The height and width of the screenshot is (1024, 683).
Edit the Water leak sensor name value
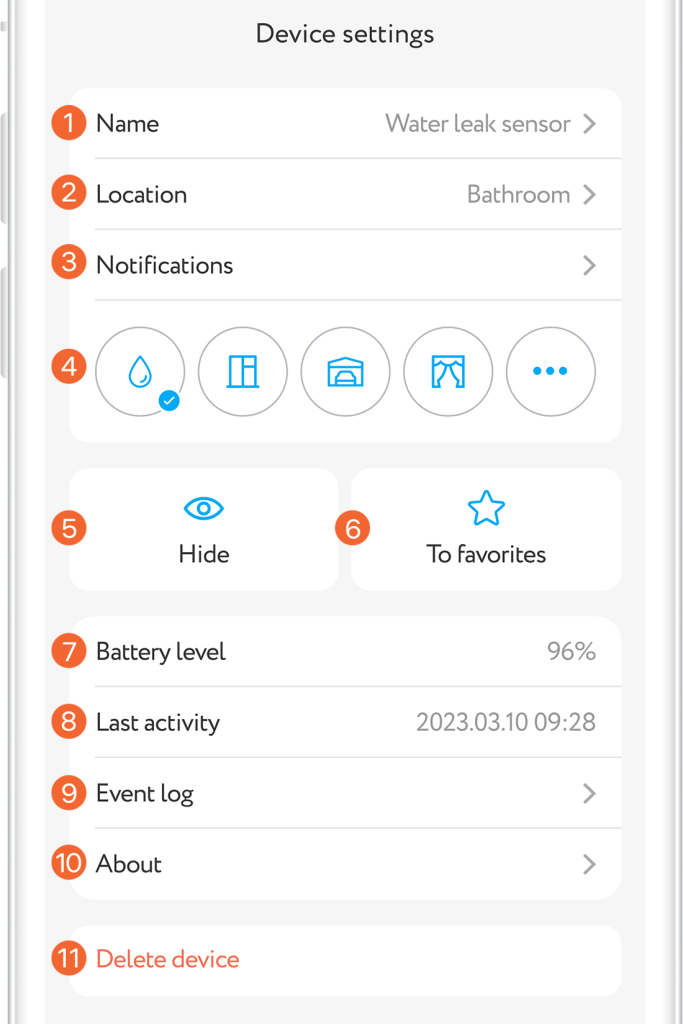click(x=477, y=124)
